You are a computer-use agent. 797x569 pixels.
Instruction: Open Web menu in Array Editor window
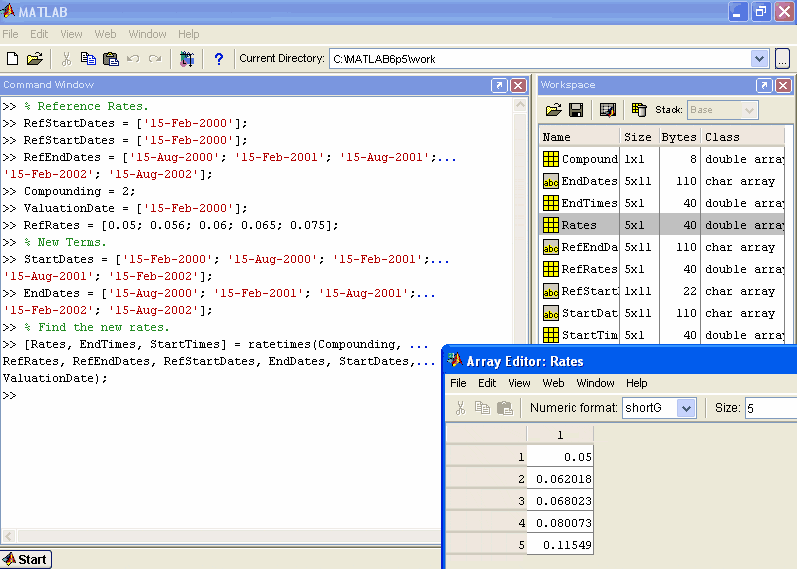click(x=553, y=383)
